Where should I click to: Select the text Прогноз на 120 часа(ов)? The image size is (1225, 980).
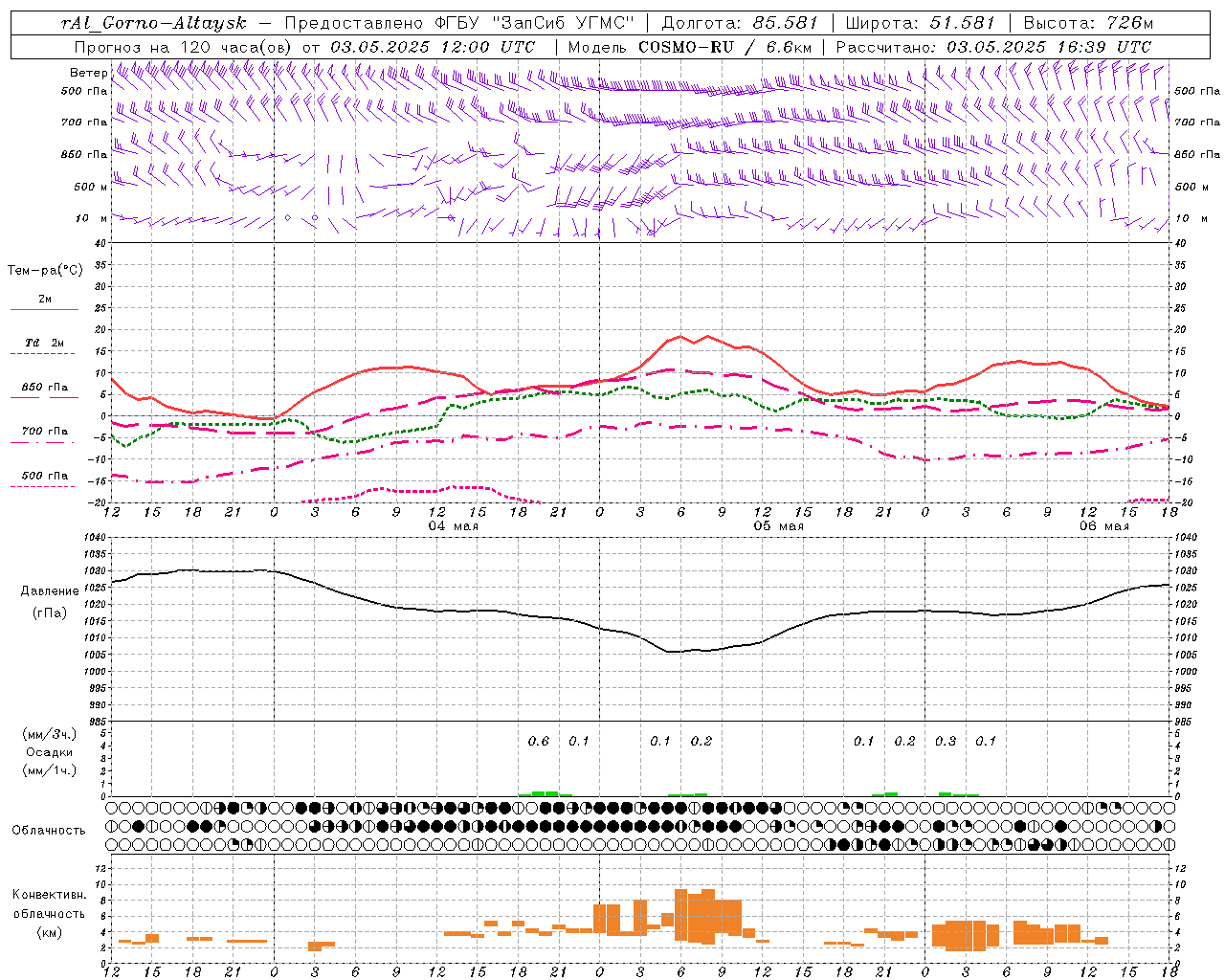[184, 47]
